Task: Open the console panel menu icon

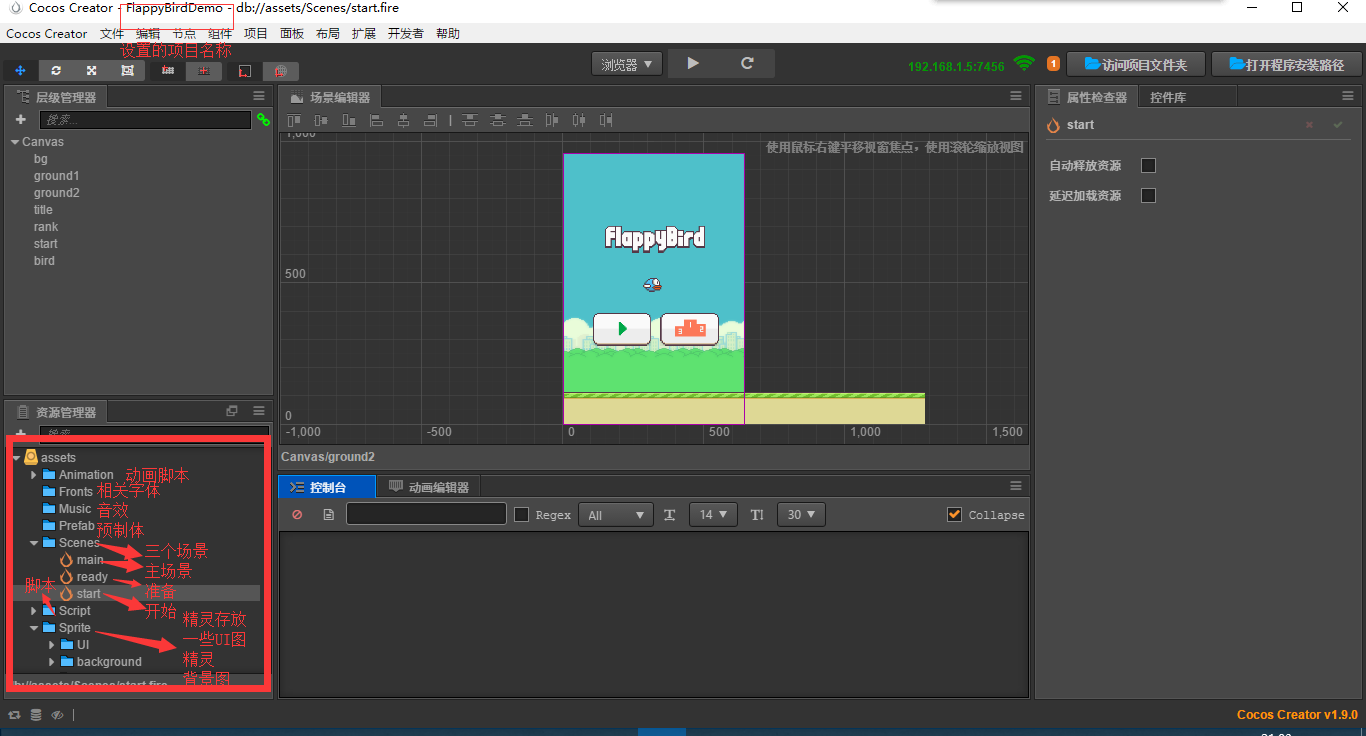Action: (x=1016, y=486)
